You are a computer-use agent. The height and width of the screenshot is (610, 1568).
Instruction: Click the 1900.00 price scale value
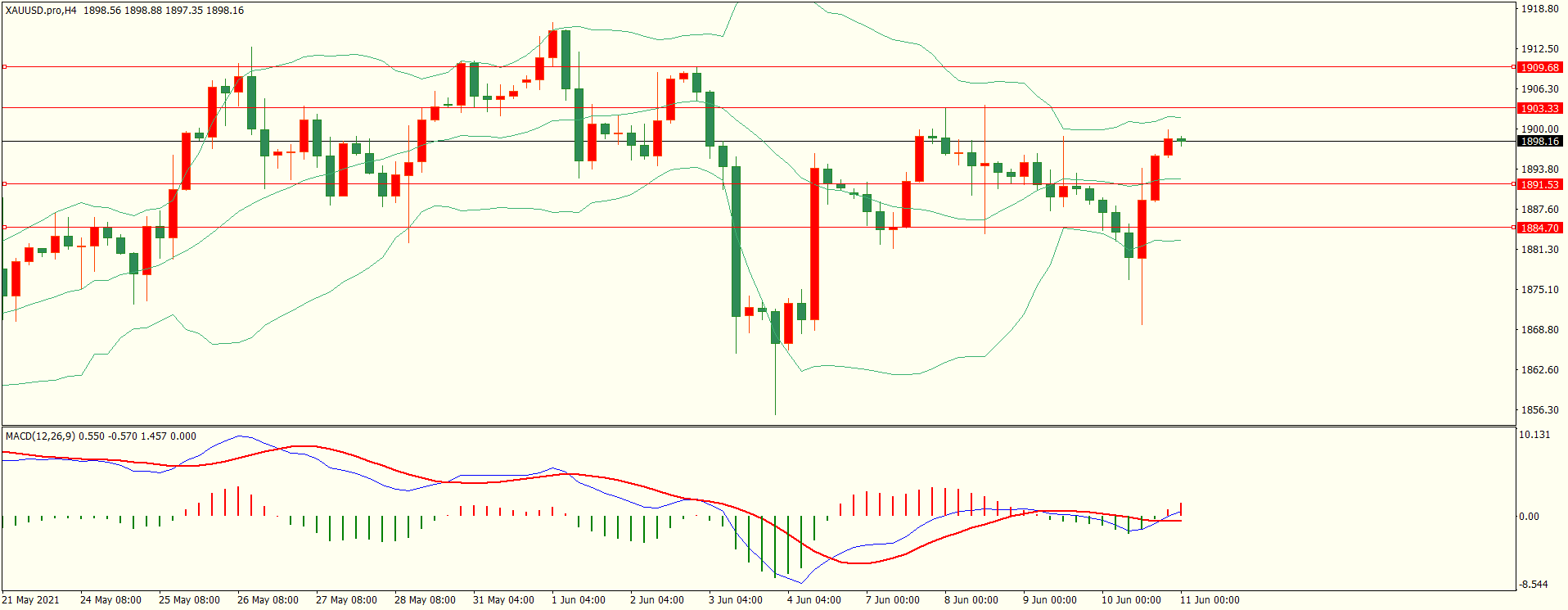click(1539, 129)
